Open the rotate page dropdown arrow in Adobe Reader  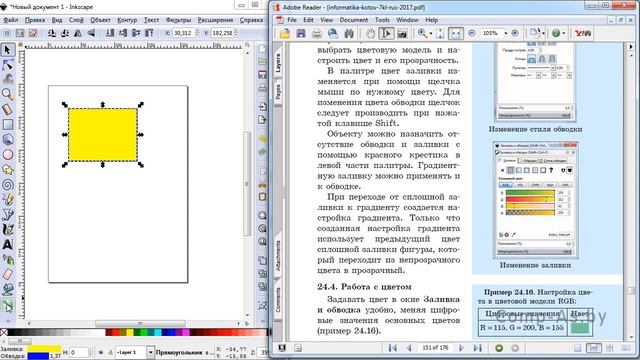(543, 33)
